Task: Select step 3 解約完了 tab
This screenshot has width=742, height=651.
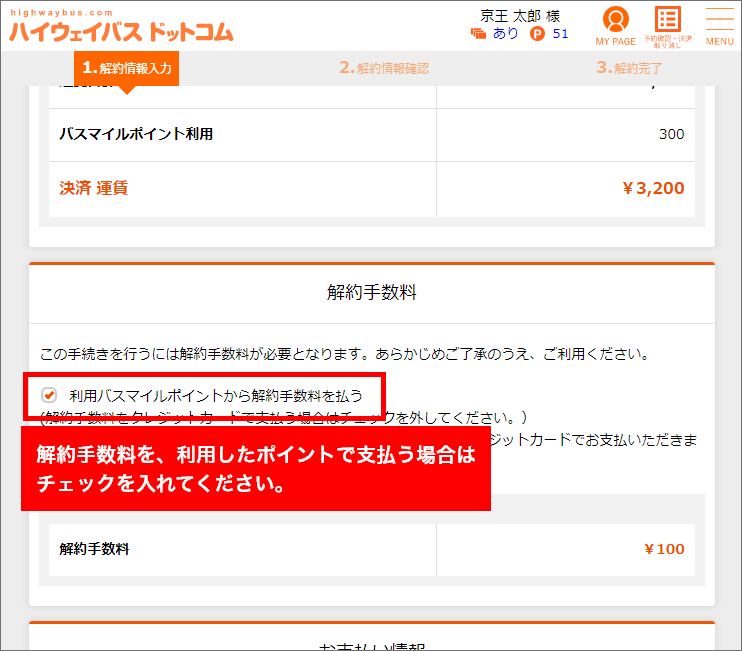Action: [x=629, y=68]
